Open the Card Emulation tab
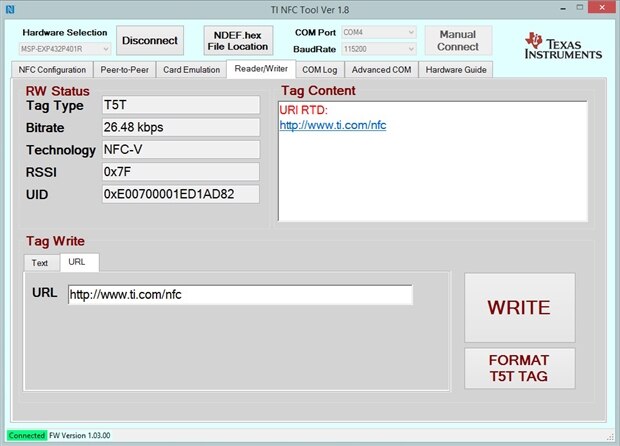This screenshot has height=446, width=620. click(191, 70)
